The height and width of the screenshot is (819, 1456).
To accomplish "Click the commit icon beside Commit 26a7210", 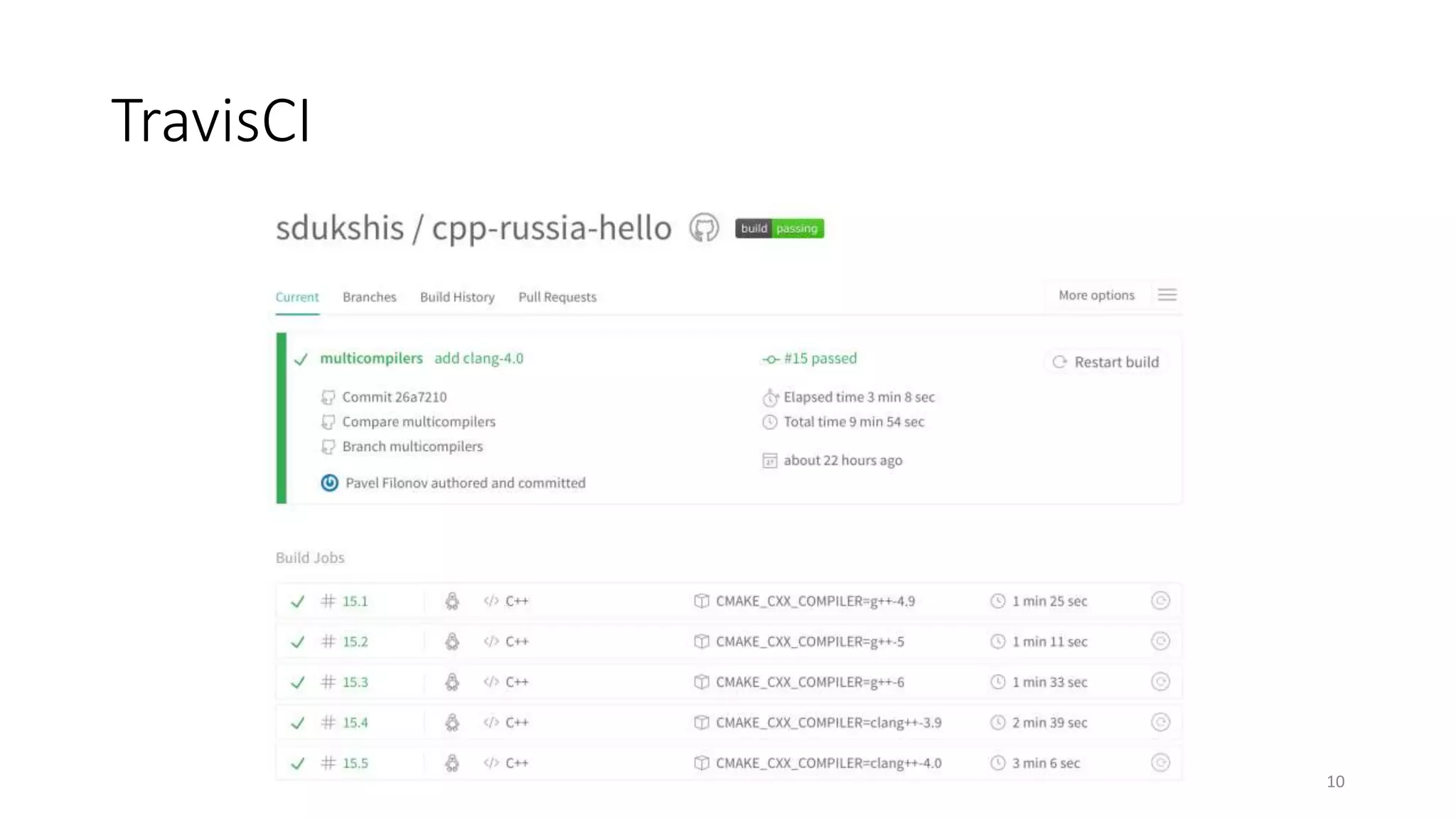I will click(x=328, y=397).
